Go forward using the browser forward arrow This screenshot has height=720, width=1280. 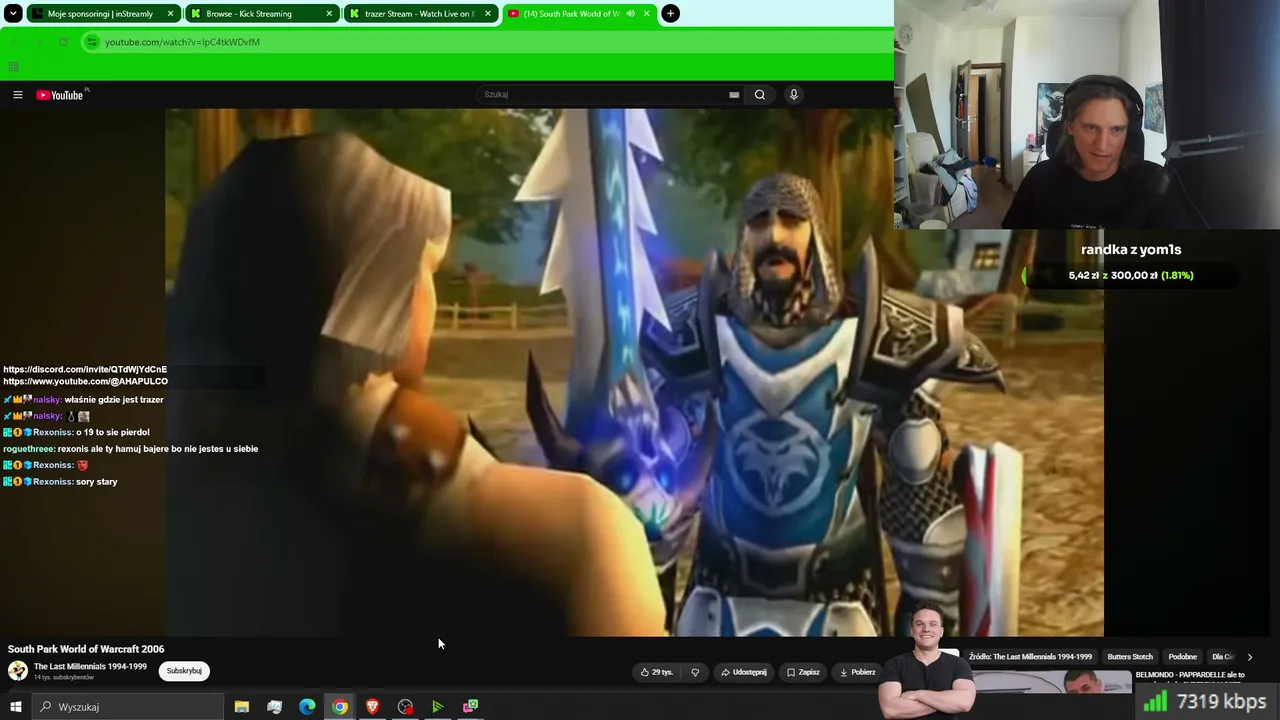point(39,42)
